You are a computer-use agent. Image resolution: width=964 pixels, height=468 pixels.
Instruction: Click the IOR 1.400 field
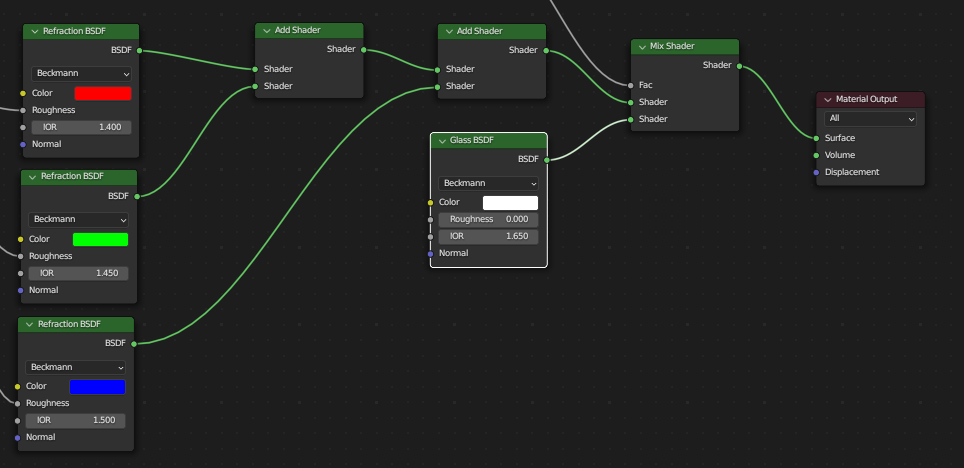pyautogui.click(x=82, y=128)
